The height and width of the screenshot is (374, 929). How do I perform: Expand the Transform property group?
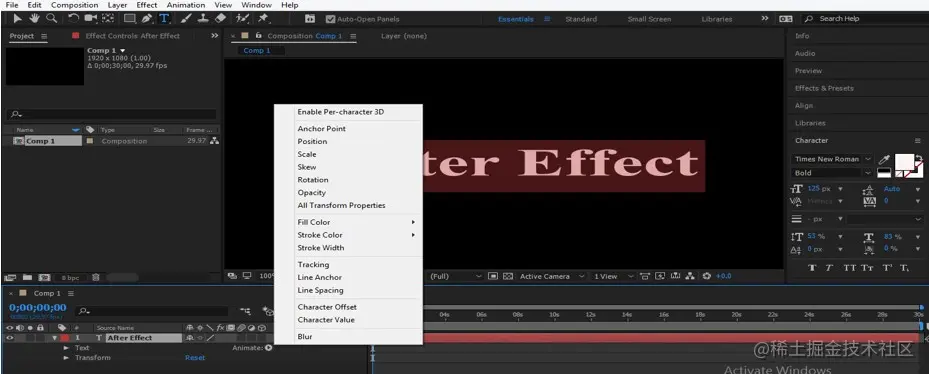tap(66, 358)
